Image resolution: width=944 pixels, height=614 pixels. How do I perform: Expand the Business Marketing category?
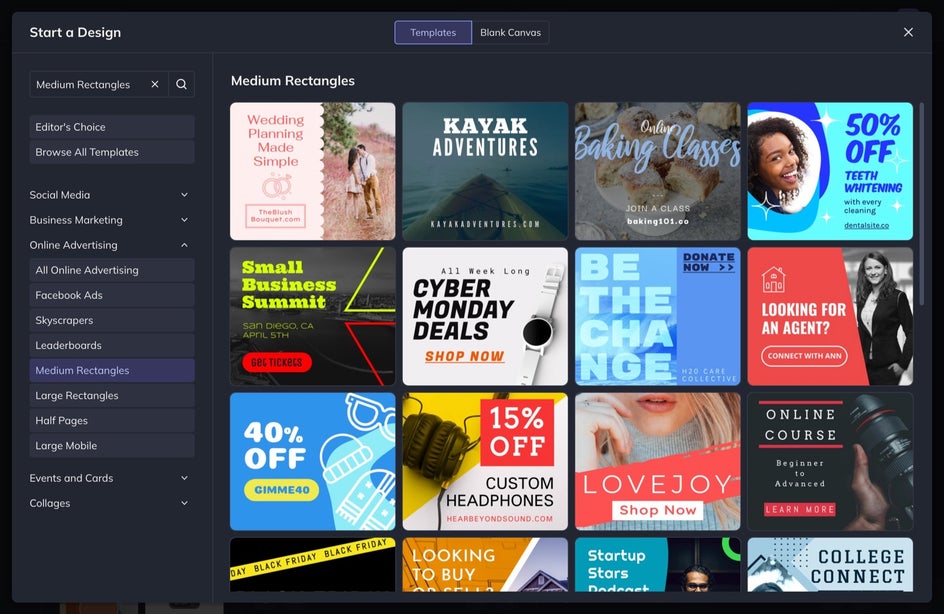click(109, 220)
